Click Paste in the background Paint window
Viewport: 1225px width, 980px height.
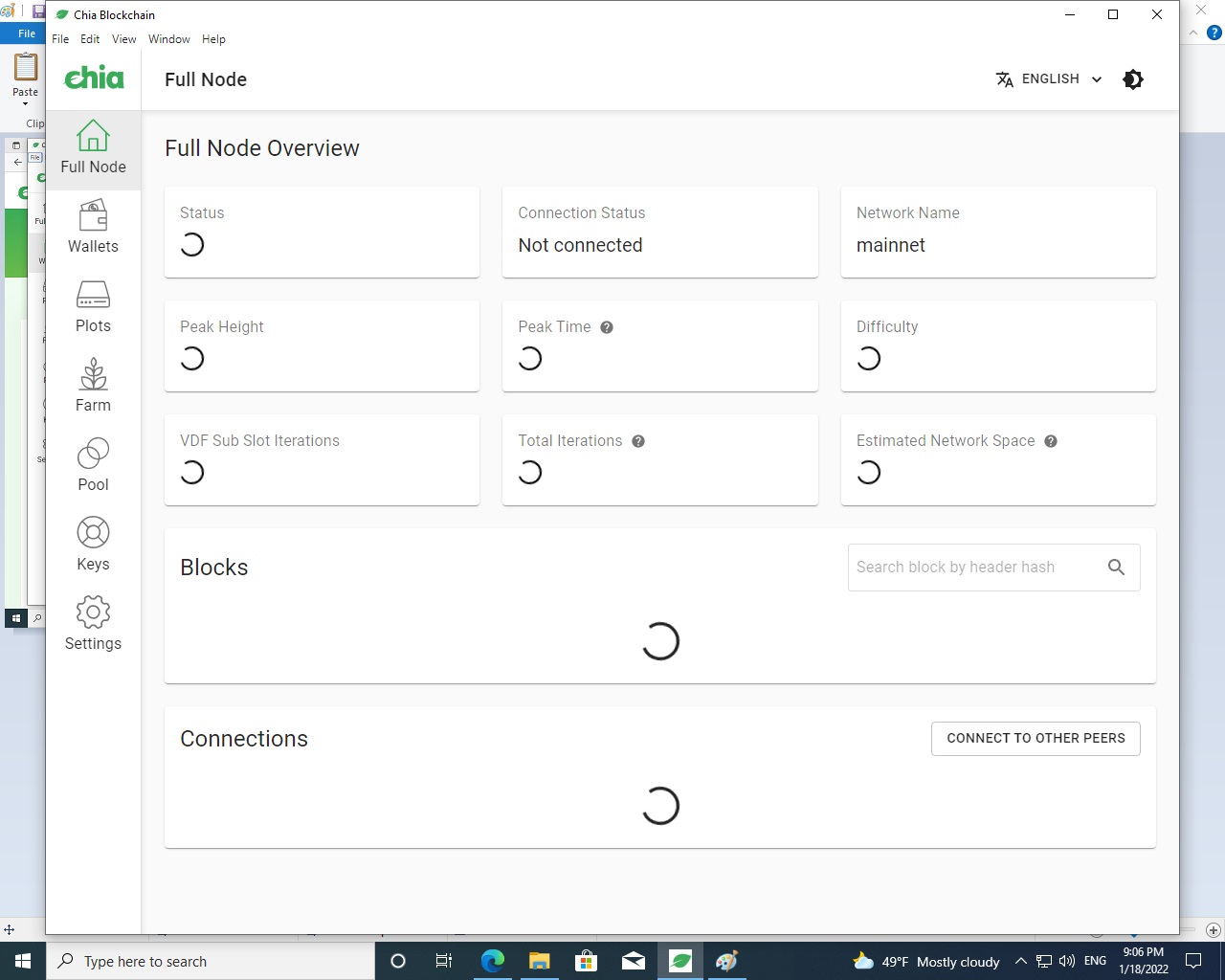(x=25, y=80)
